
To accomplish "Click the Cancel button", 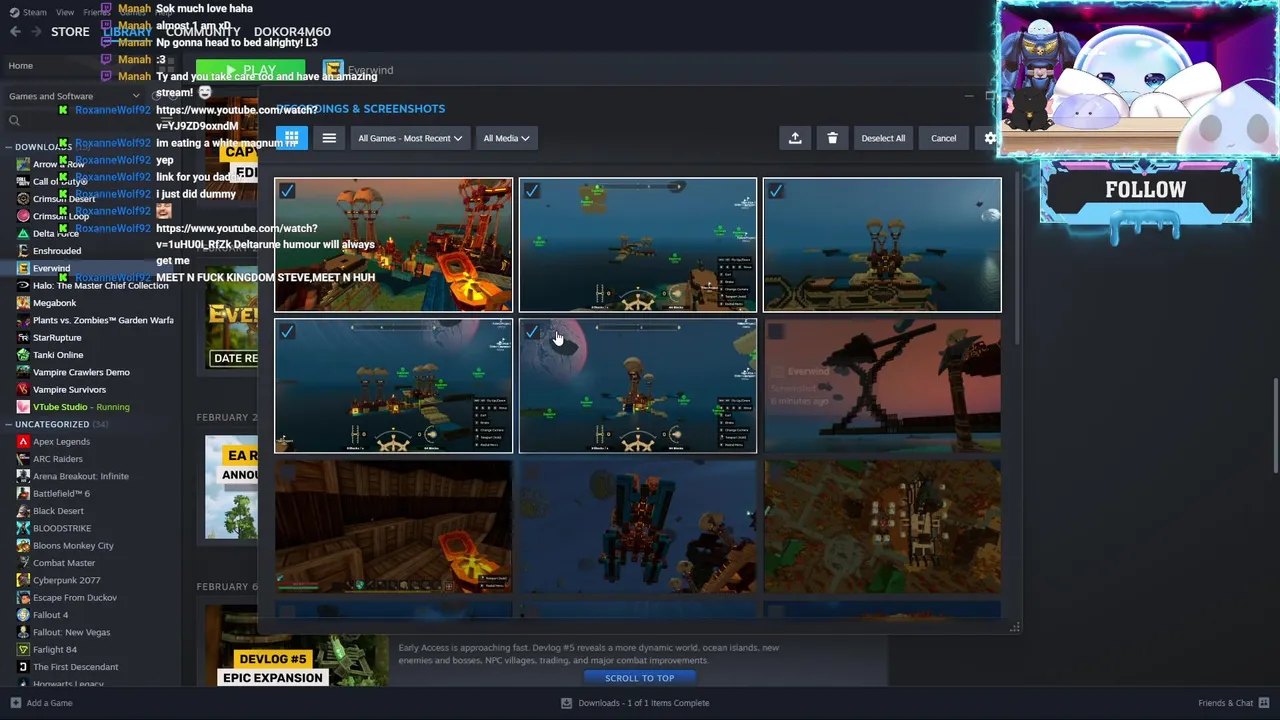I will [943, 138].
